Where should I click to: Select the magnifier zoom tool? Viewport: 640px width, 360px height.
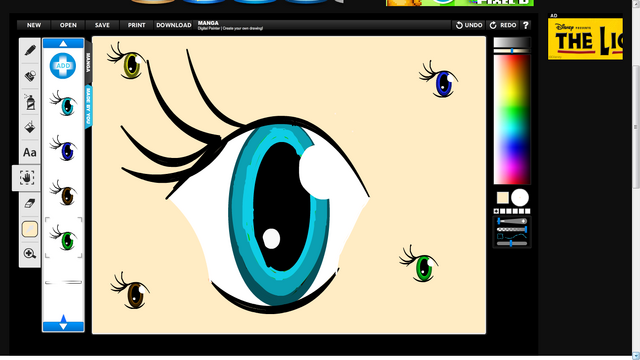30,253
